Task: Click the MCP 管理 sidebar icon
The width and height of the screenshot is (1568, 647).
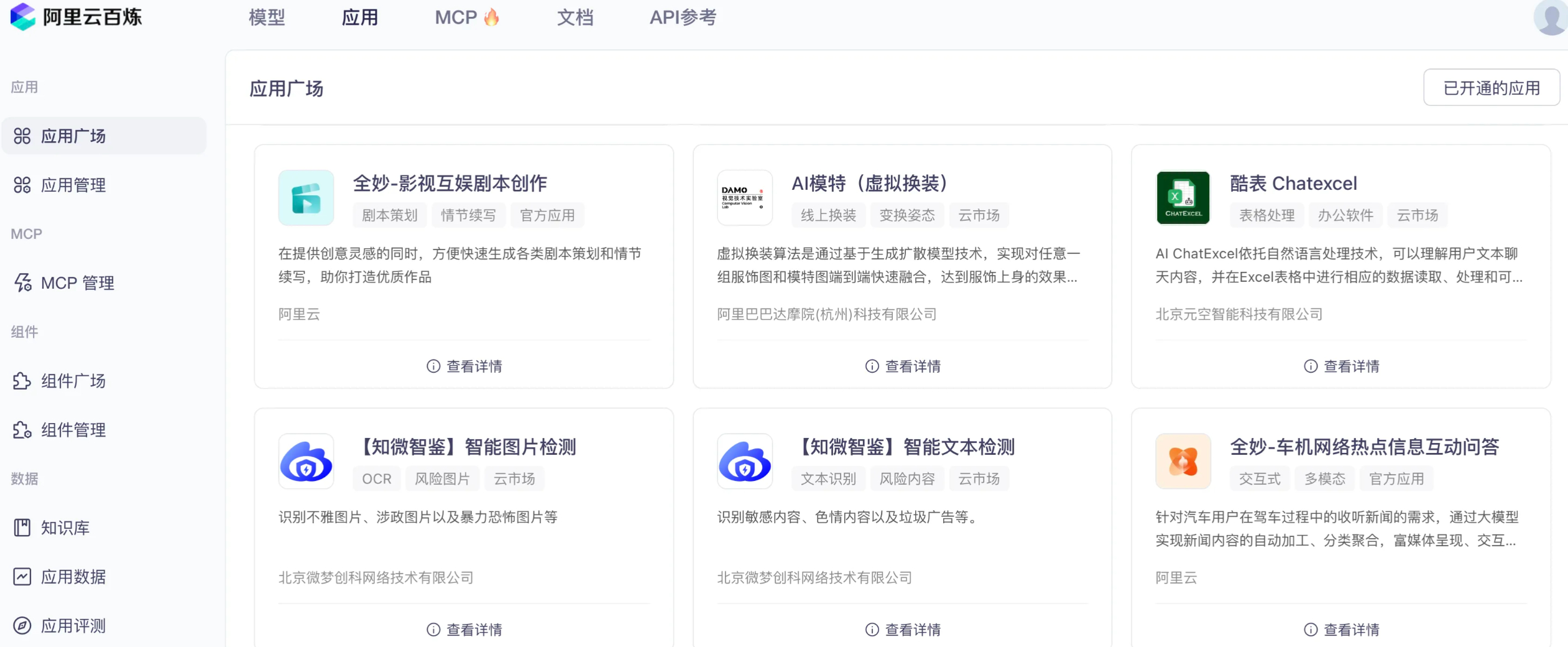Action: click(23, 282)
